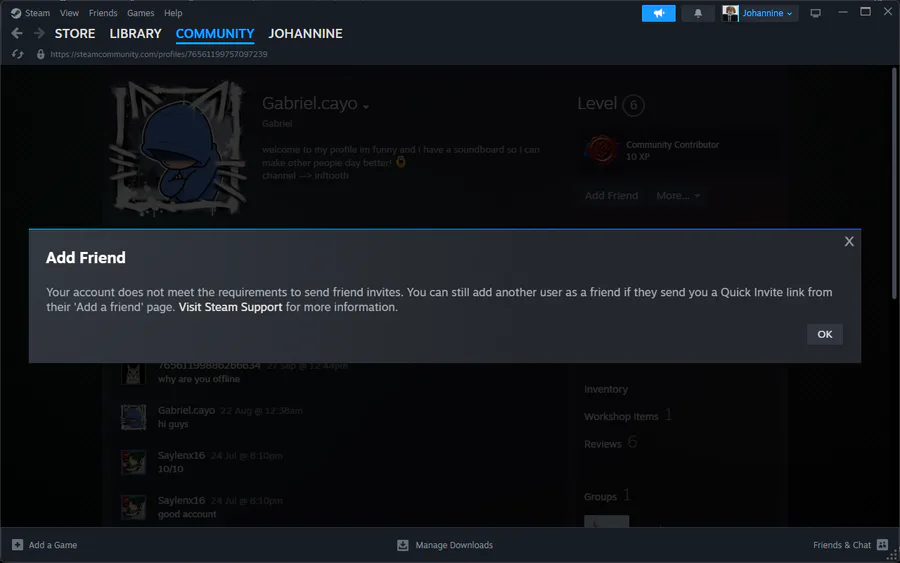The width and height of the screenshot is (900, 563).
Task: Navigate forward with the right arrow
Action: pos(39,33)
